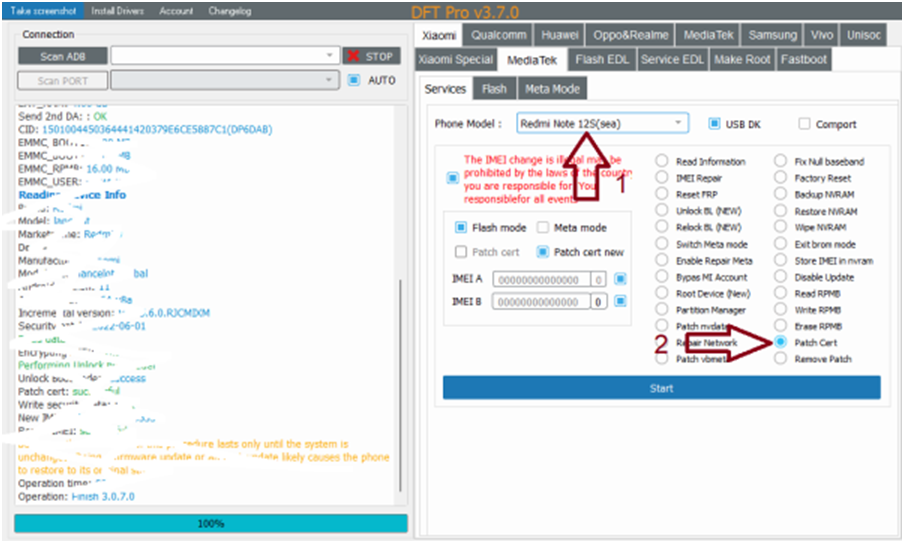Open Install Drivers menu item

coord(118,11)
